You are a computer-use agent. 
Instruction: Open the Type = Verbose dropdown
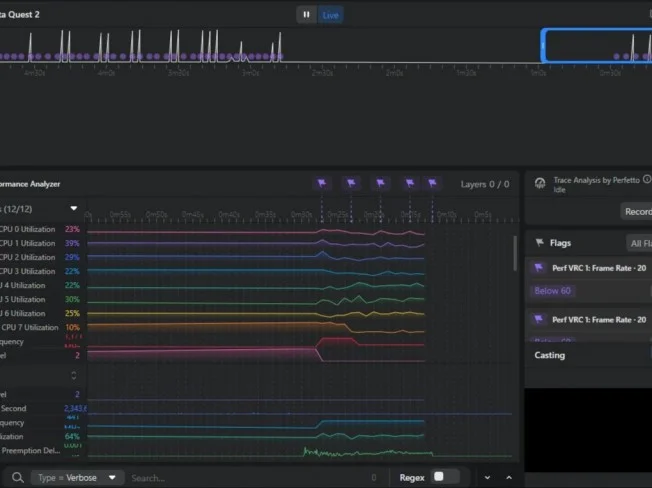(x=77, y=478)
